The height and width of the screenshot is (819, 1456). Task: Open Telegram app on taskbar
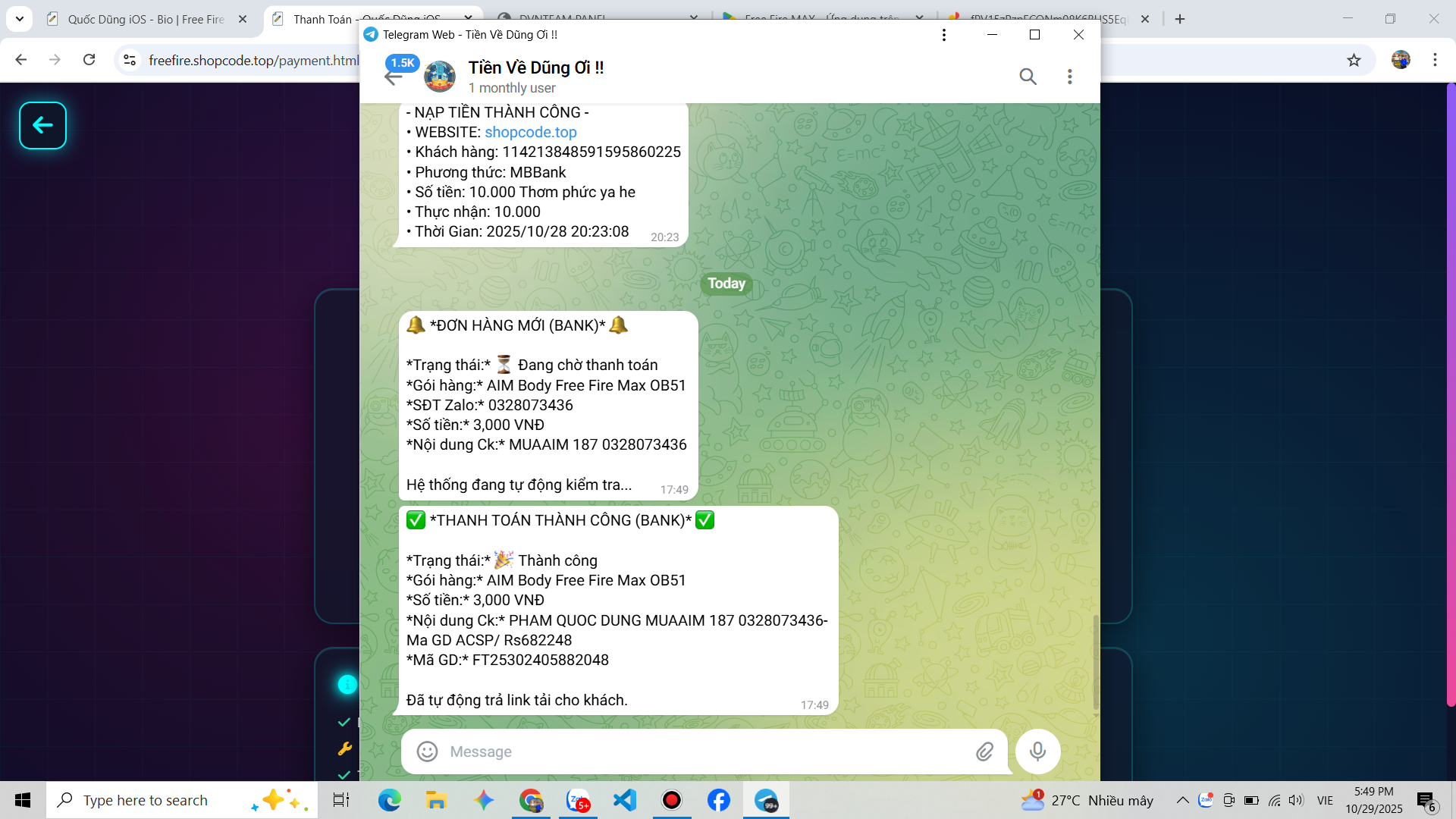[x=767, y=800]
